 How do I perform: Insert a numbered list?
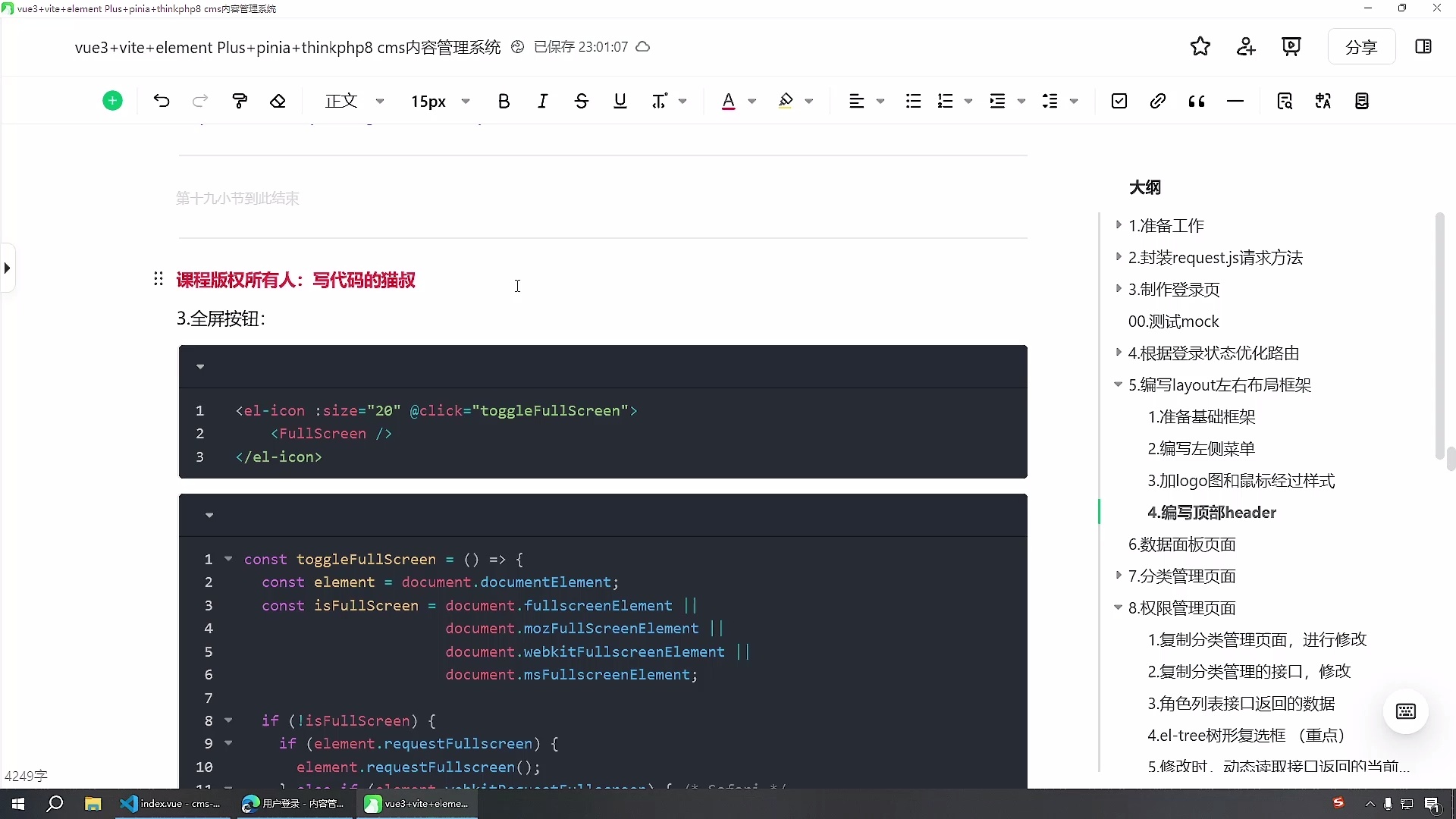(x=945, y=101)
